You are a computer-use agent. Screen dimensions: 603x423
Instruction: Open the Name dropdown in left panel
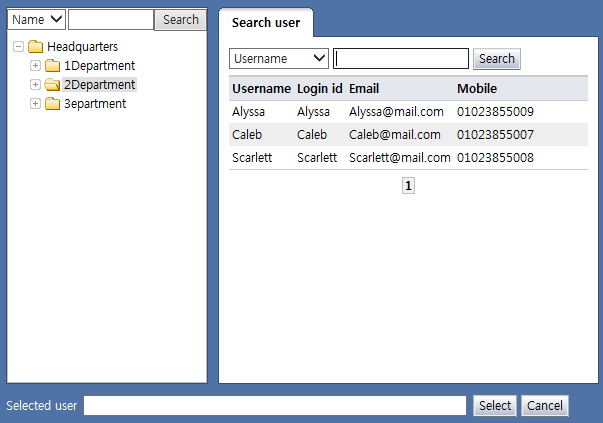pyautogui.click(x=37, y=20)
